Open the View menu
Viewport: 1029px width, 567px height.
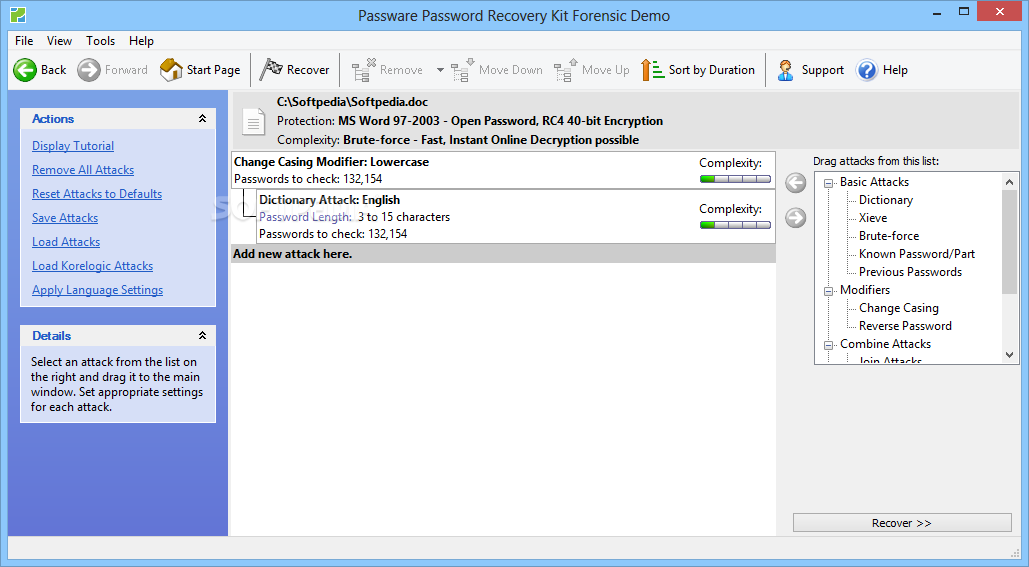pos(59,41)
